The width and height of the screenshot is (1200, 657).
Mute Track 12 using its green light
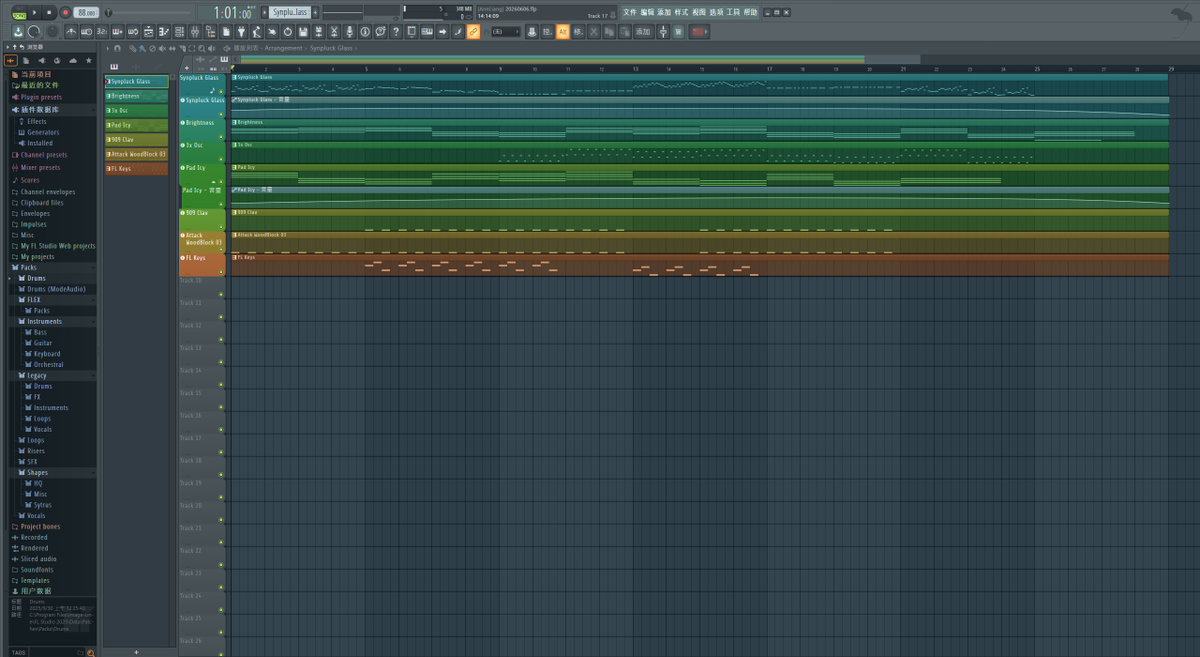click(221, 339)
